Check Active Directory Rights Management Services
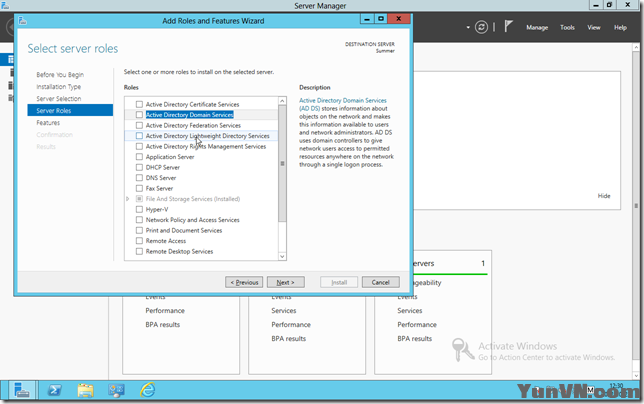Screen dimensions: 644x404 click(x=139, y=146)
